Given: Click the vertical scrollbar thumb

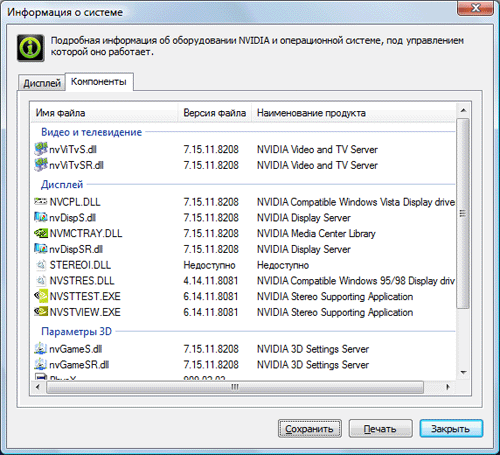Looking at the screenshot, I should (x=463, y=213).
